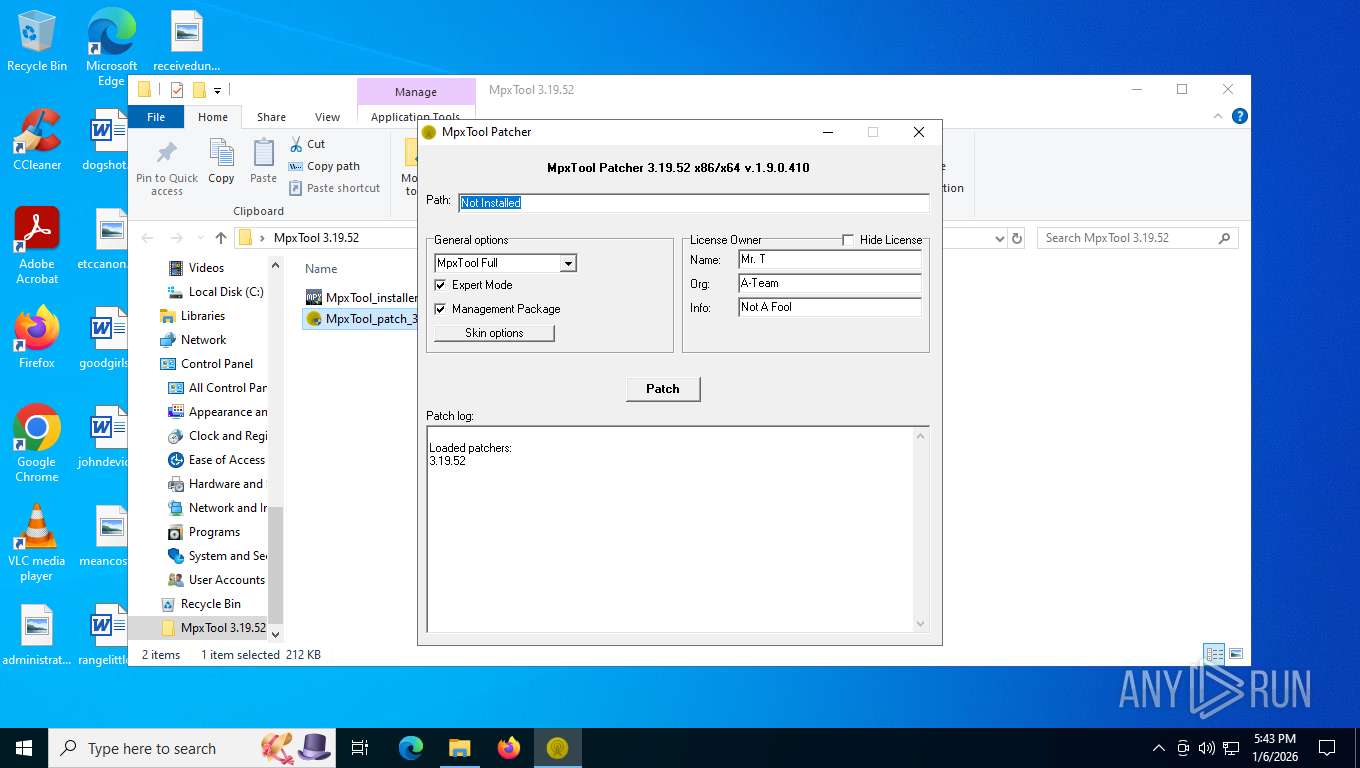Select MpxTool_patch file in list
This screenshot has height=768, width=1360.
[361, 319]
